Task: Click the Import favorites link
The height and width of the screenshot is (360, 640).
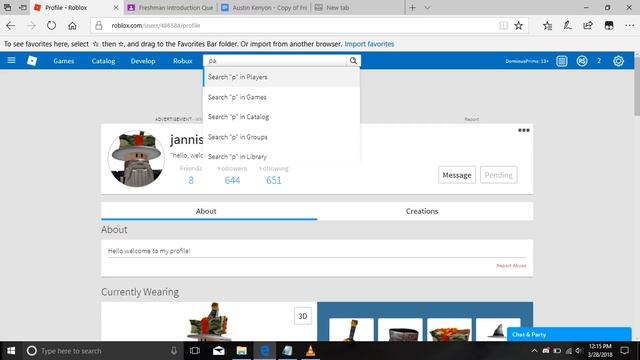Action: pyautogui.click(x=369, y=44)
